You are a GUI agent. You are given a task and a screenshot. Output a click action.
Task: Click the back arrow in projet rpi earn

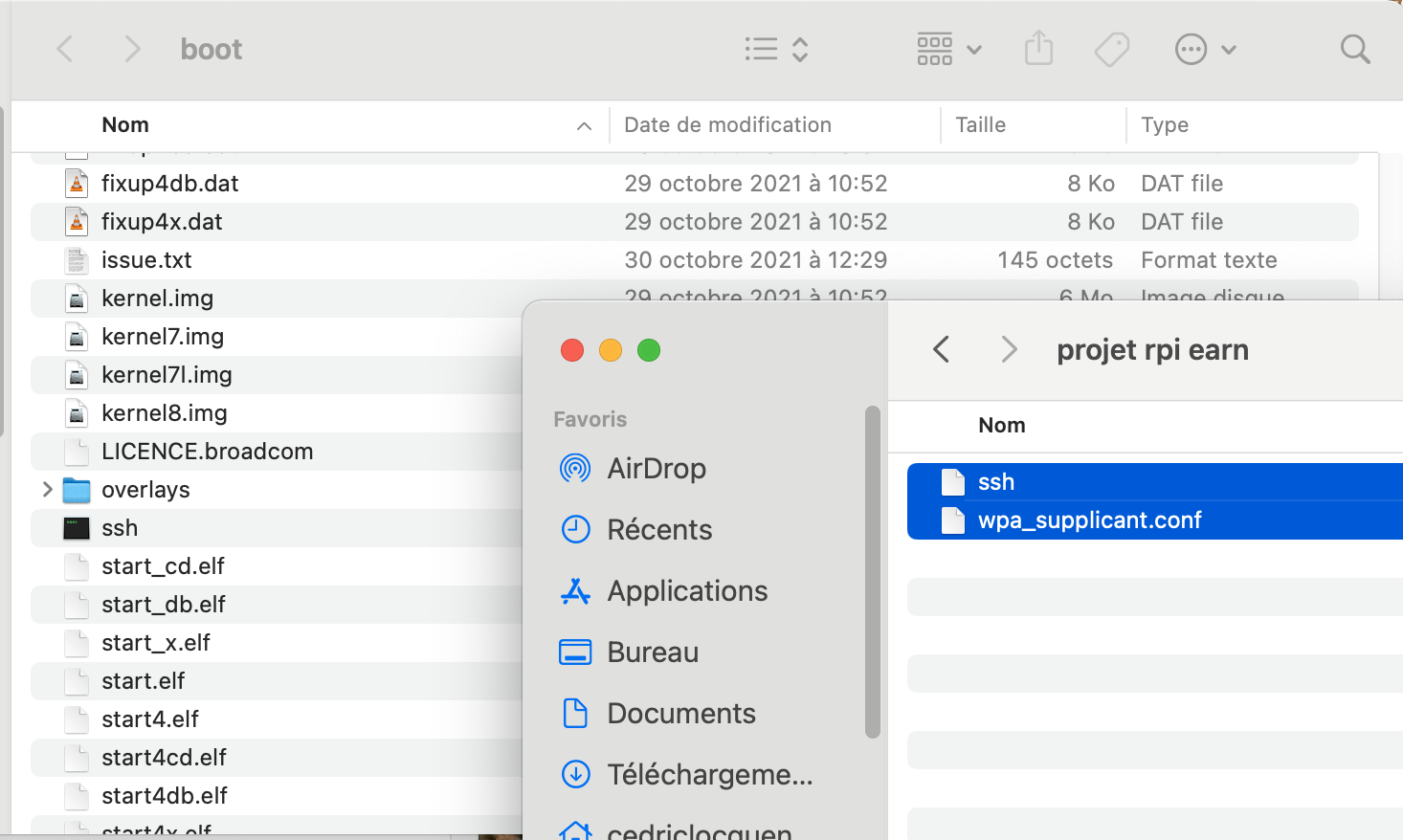click(x=941, y=349)
